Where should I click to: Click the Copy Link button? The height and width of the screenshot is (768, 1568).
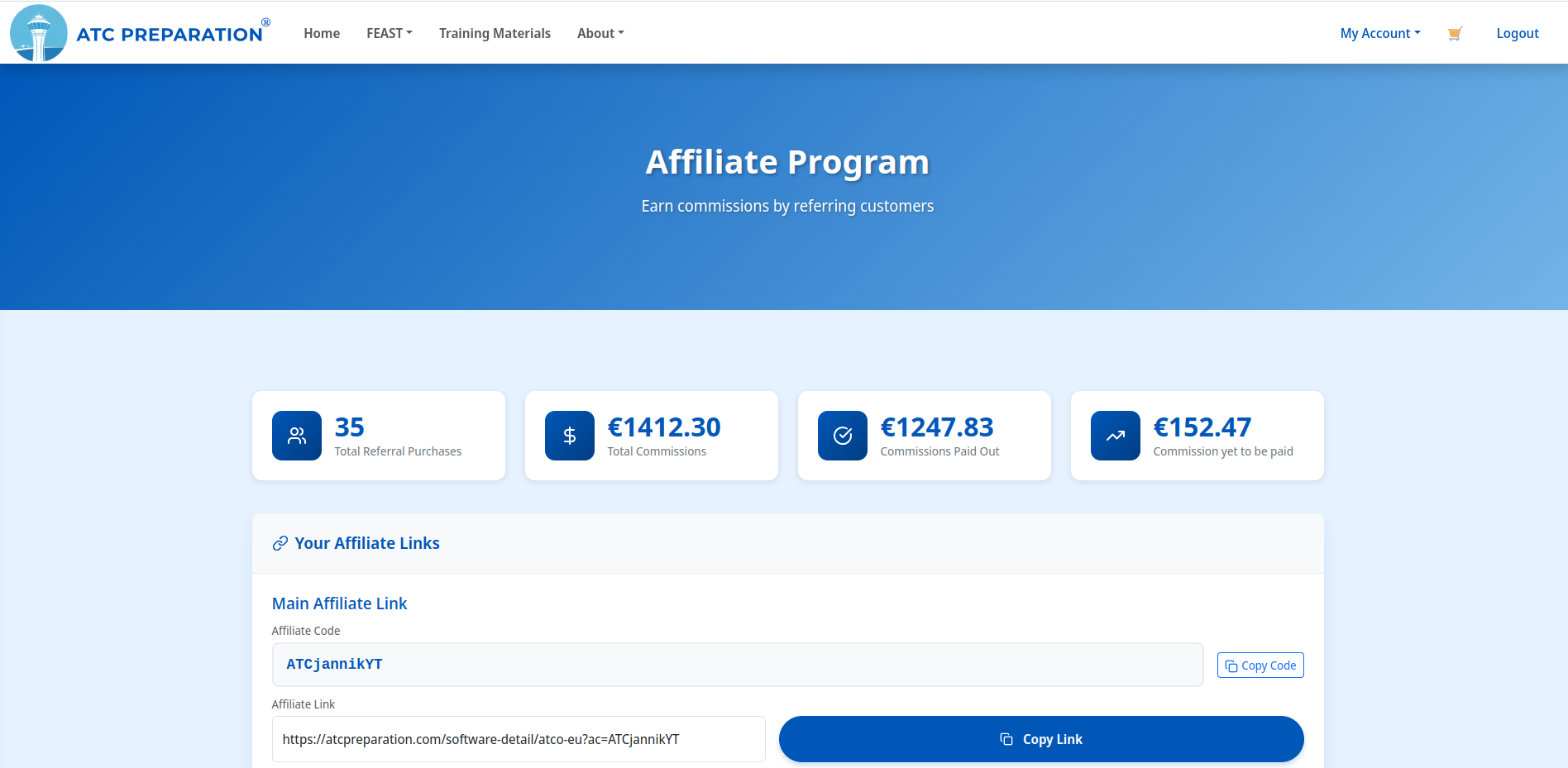(1041, 738)
